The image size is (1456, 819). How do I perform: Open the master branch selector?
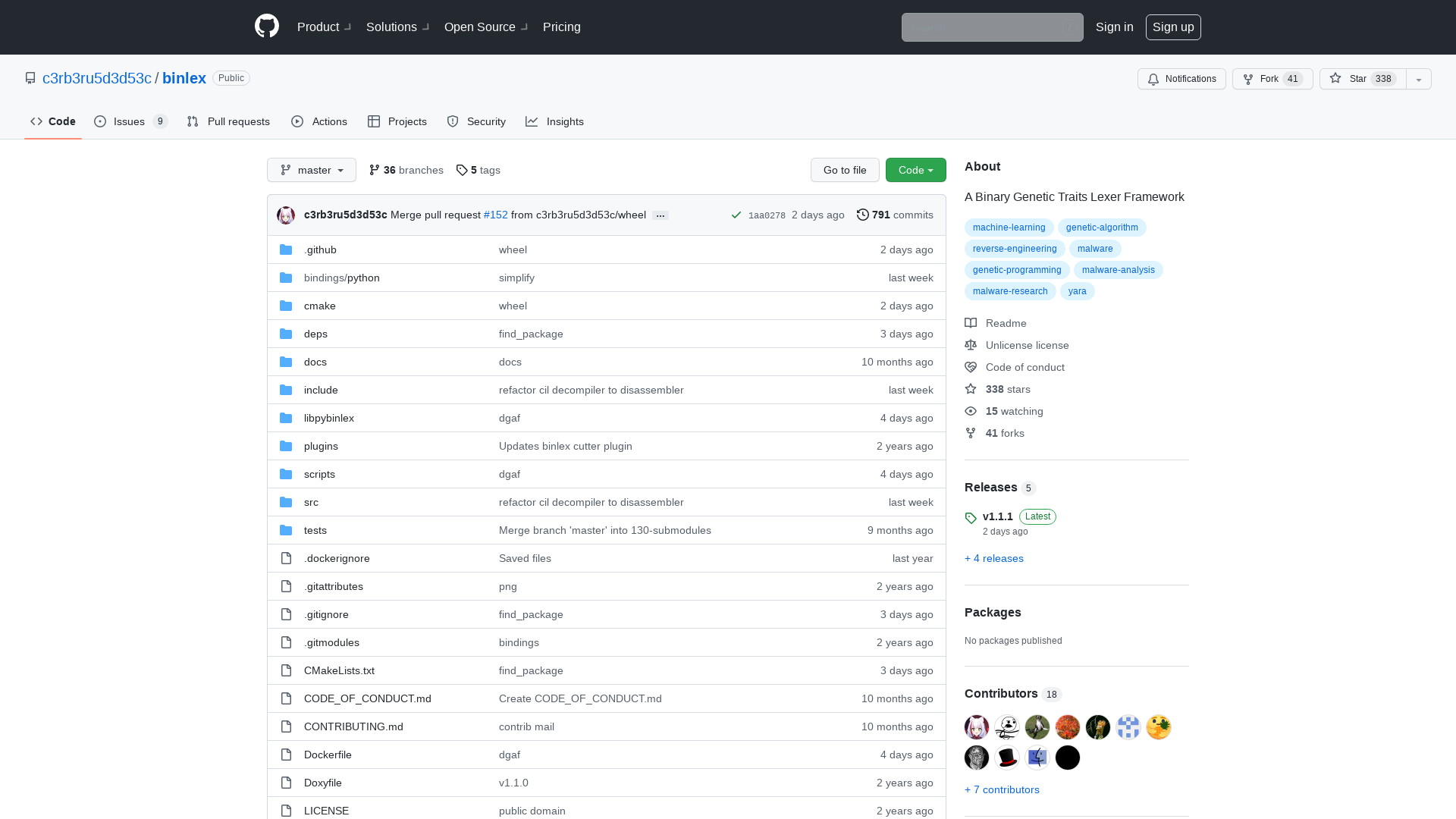312,170
